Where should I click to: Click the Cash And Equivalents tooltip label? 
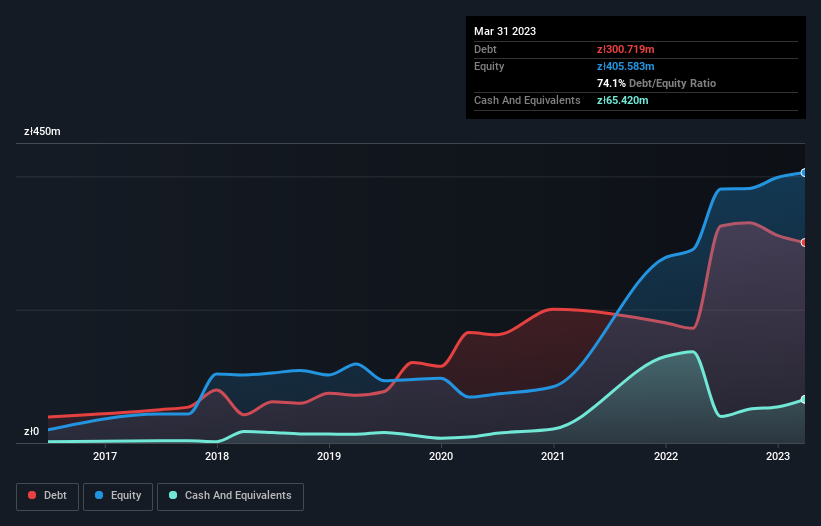527,100
